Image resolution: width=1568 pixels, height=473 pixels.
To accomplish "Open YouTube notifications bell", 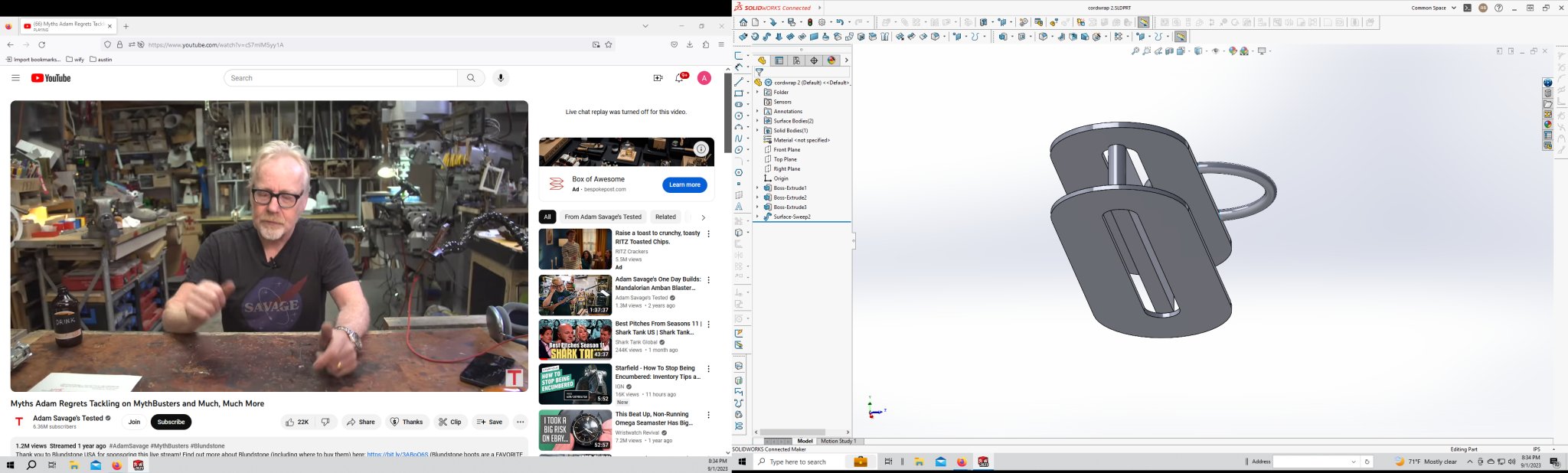I will (679, 78).
